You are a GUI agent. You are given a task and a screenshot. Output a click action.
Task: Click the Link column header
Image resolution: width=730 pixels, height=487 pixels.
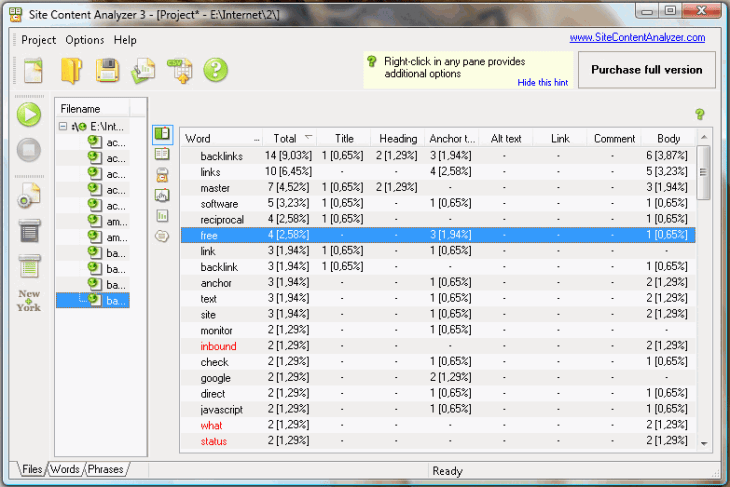click(560, 138)
